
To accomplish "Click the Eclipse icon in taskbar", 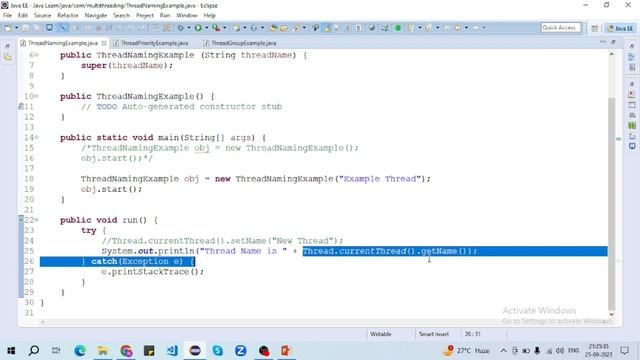I will tap(195, 351).
